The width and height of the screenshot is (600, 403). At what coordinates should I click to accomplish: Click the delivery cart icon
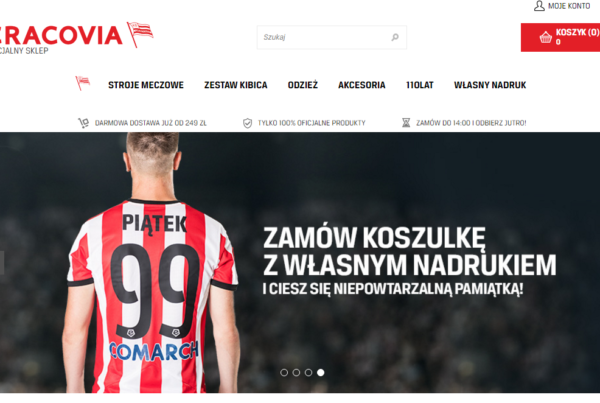(x=83, y=123)
